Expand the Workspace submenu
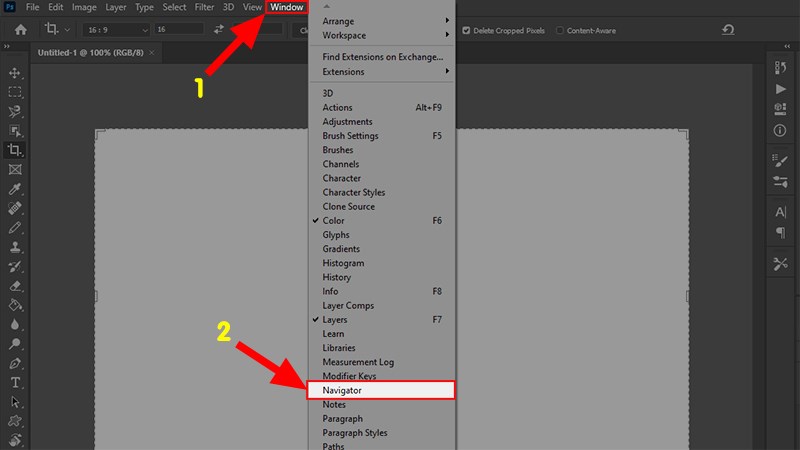Image resolution: width=800 pixels, height=450 pixels. (382, 36)
